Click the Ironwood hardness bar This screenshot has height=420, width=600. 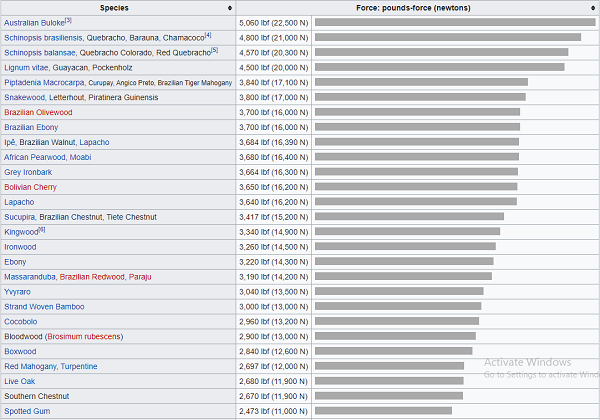pos(405,247)
